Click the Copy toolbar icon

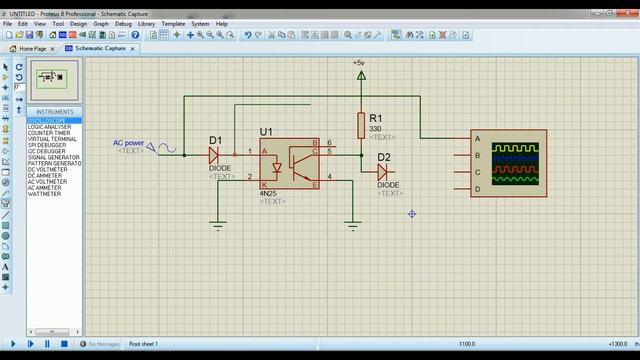tap(282, 35)
